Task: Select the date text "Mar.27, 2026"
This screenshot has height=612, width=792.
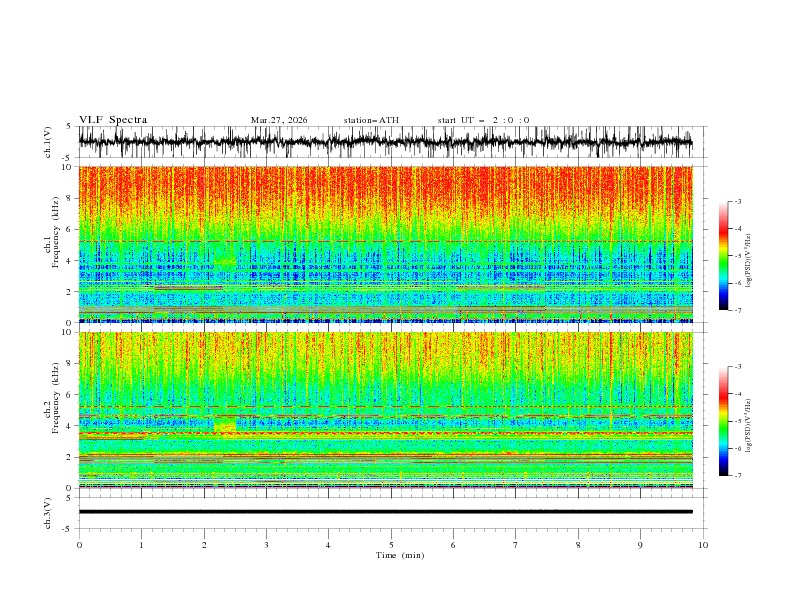Action: [x=279, y=120]
